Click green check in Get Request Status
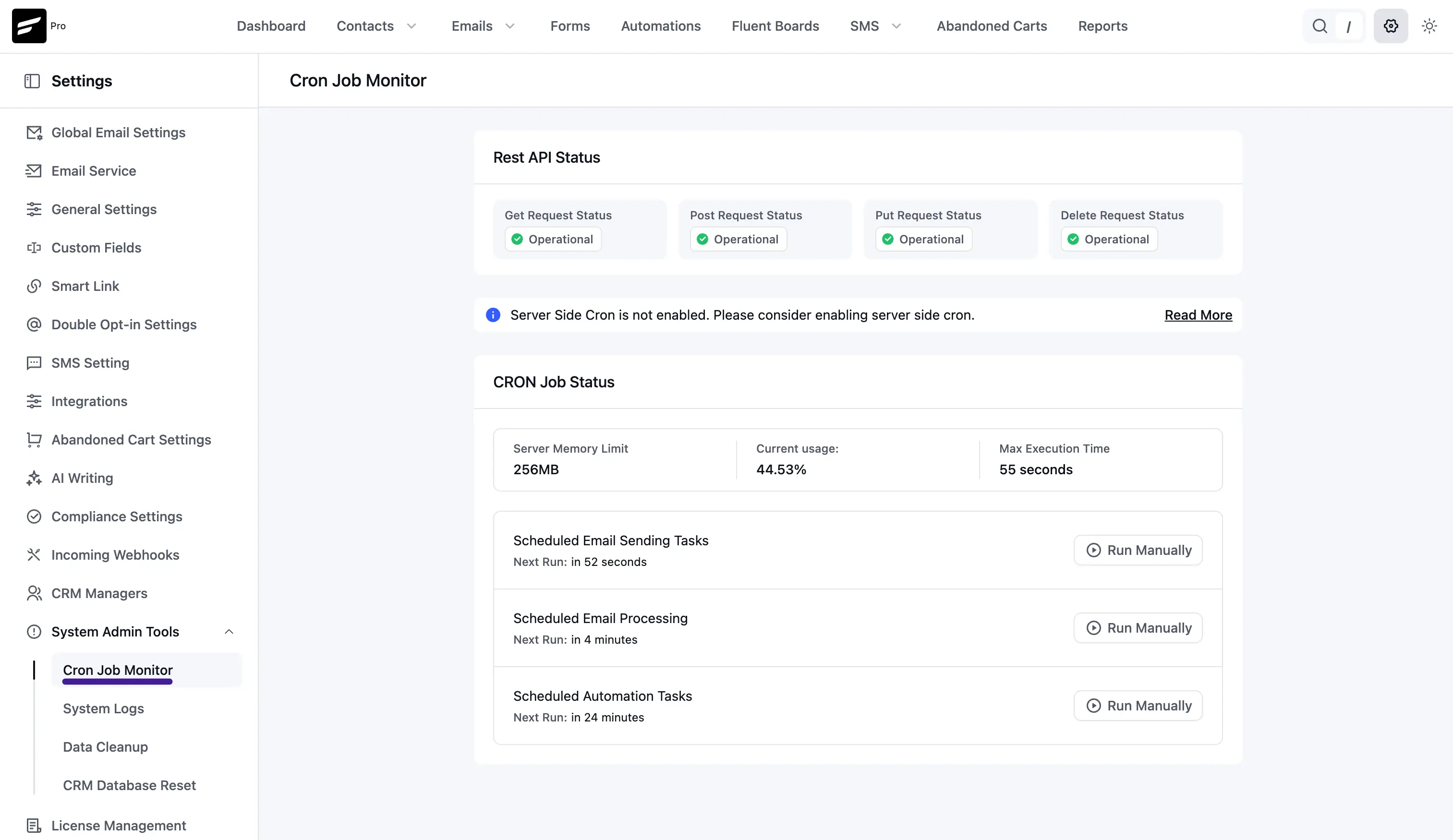 (x=517, y=239)
